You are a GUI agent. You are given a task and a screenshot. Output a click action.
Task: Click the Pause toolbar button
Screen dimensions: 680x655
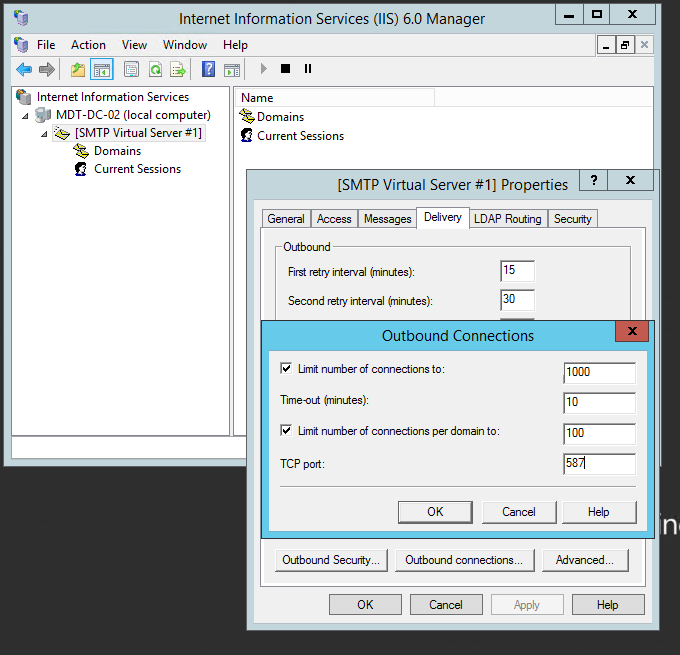pyautogui.click(x=308, y=69)
